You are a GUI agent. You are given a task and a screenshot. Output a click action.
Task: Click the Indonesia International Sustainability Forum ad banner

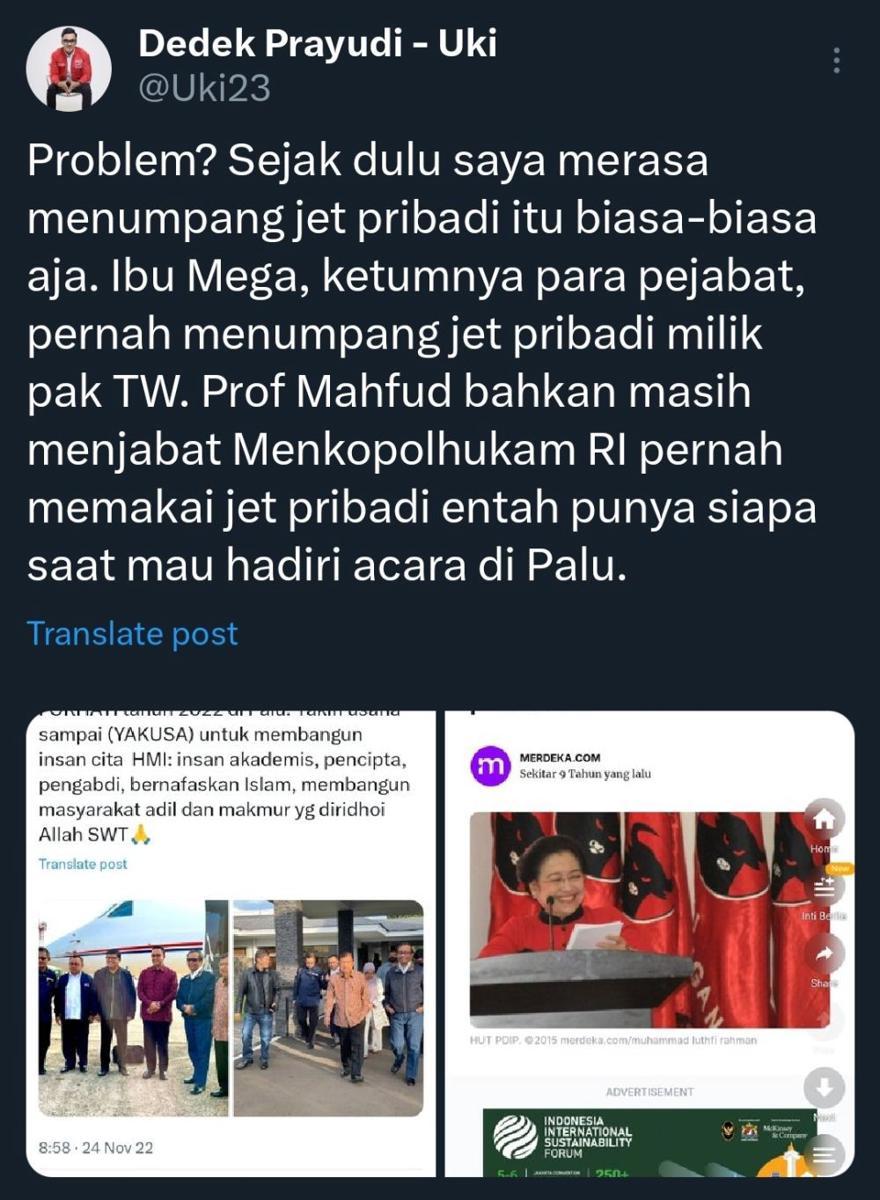(650, 1142)
